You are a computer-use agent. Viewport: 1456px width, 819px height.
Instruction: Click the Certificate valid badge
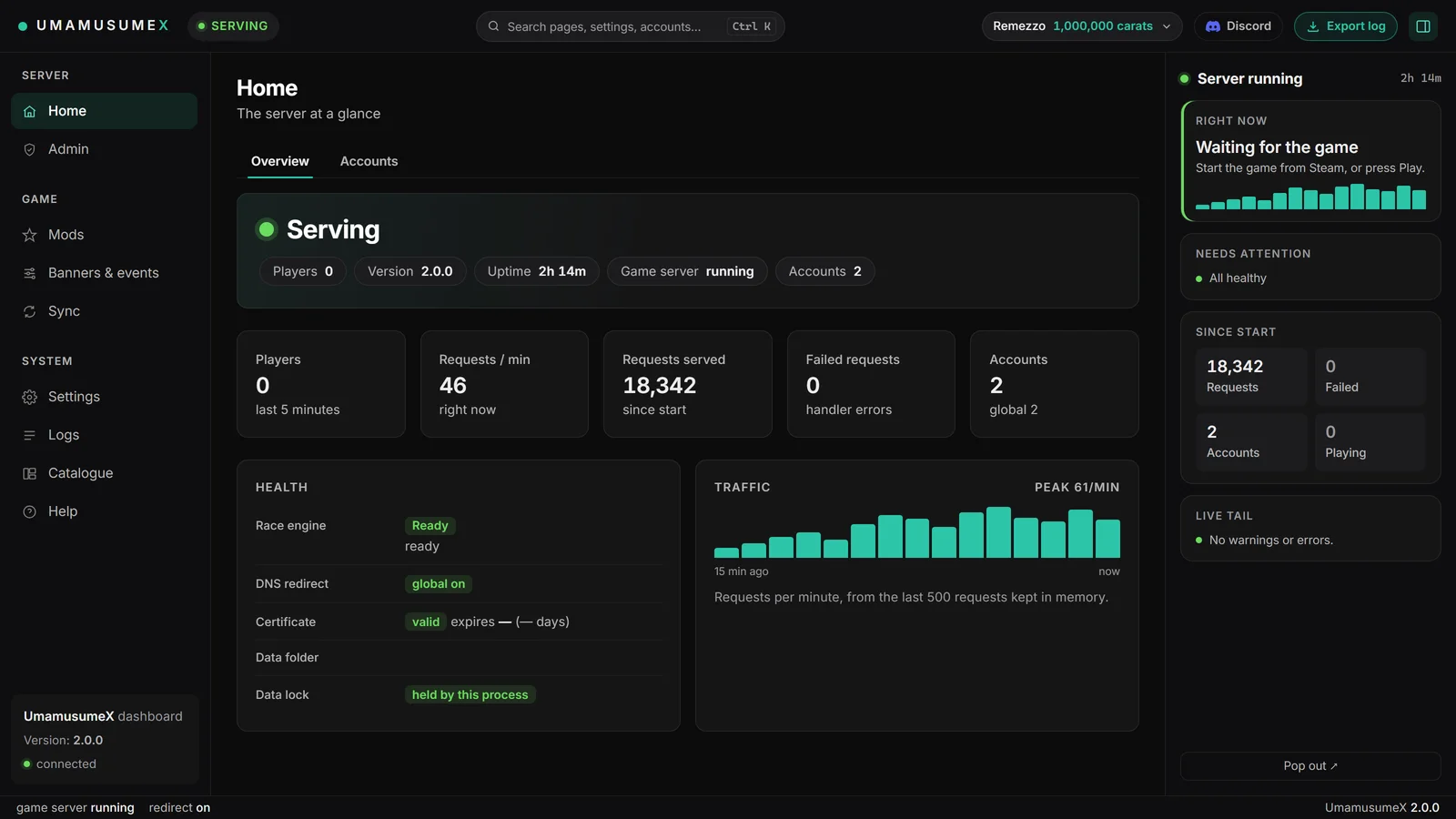pyautogui.click(x=426, y=622)
